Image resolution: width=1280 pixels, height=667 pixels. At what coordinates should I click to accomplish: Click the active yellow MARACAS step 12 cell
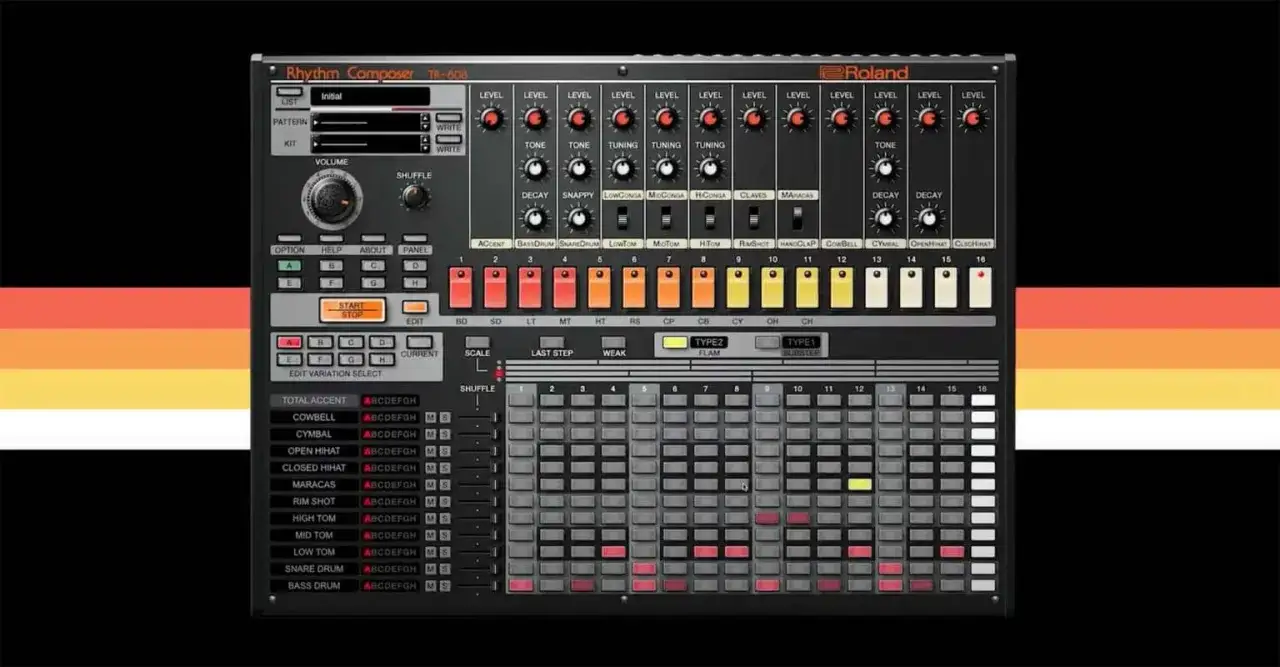tap(860, 484)
